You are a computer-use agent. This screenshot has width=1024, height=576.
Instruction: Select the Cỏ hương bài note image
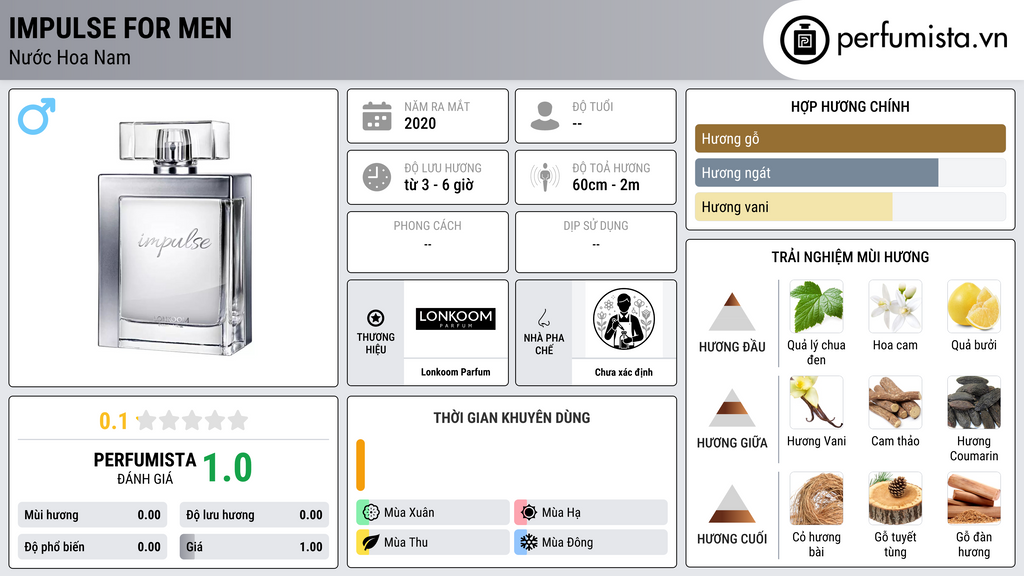tap(816, 499)
